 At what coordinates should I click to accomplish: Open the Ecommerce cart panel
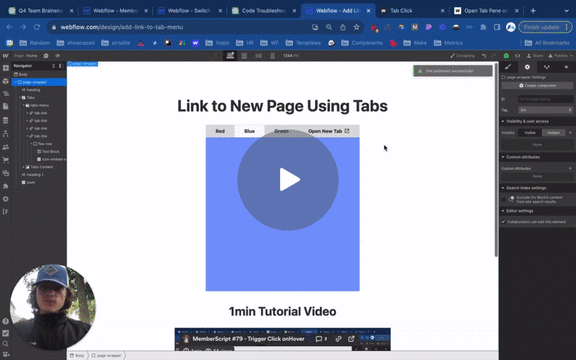click(x=6, y=160)
